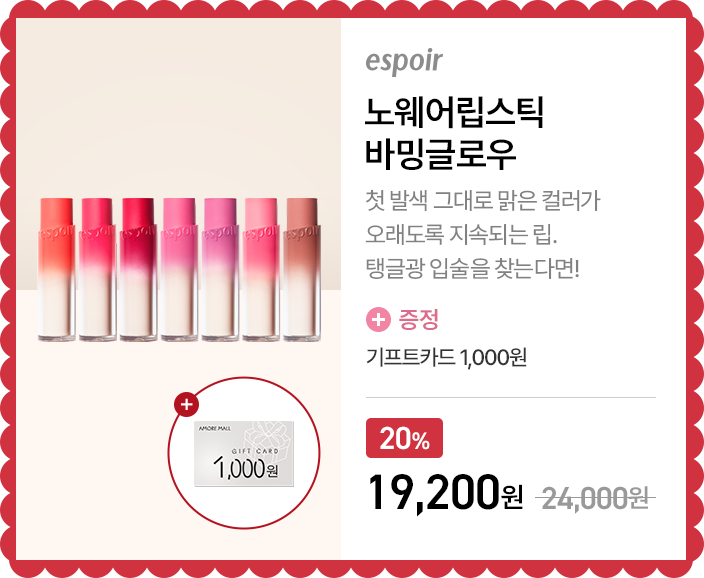
Task: Select the brown nude lipstick
Action: point(302,269)
